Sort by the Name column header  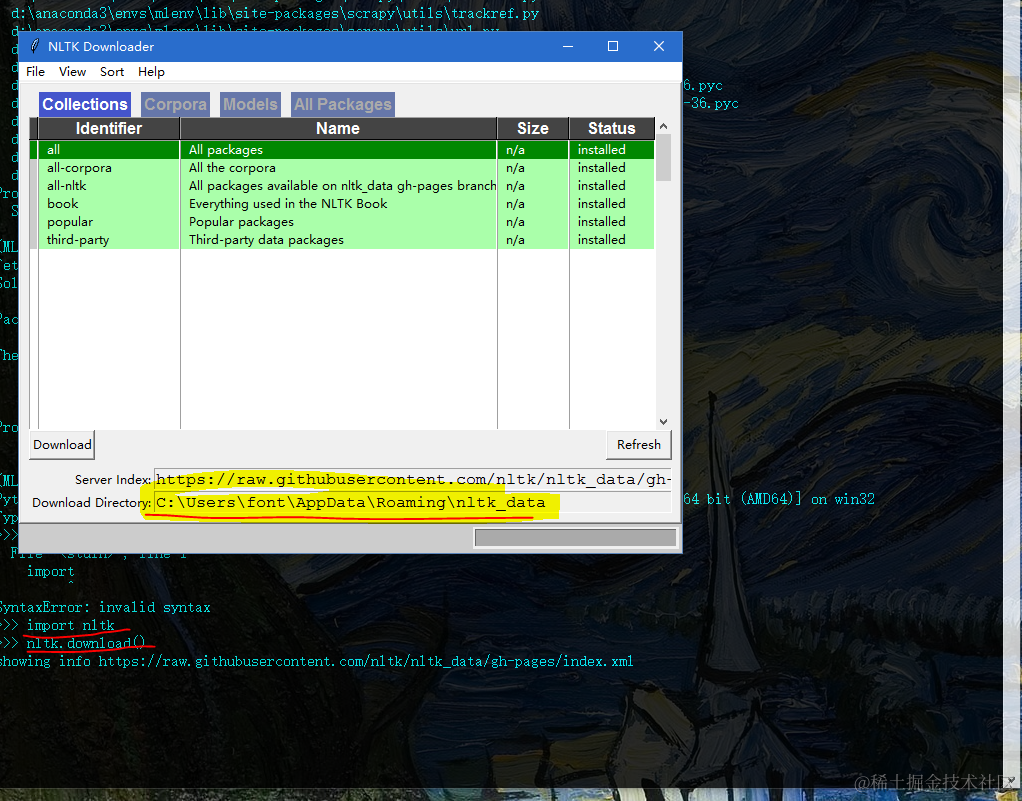click(338, 128)
